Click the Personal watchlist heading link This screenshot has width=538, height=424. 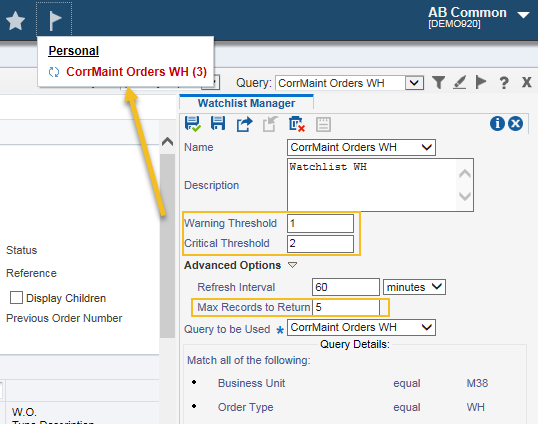73,51
